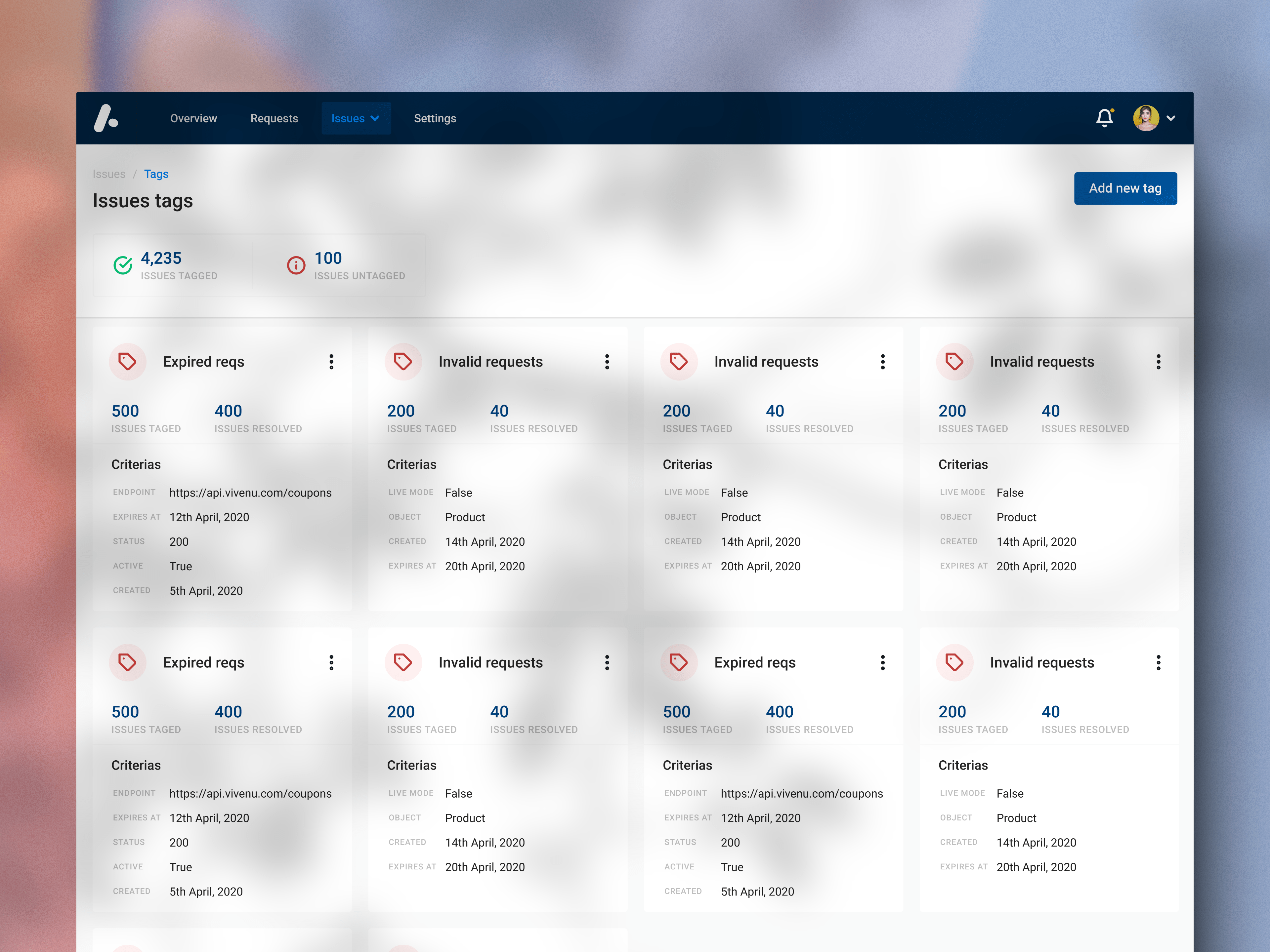Open kebab menu of top-row second card Invalid requests
The height and width of the screenshot is (952, 1270).
pos(607,362)
